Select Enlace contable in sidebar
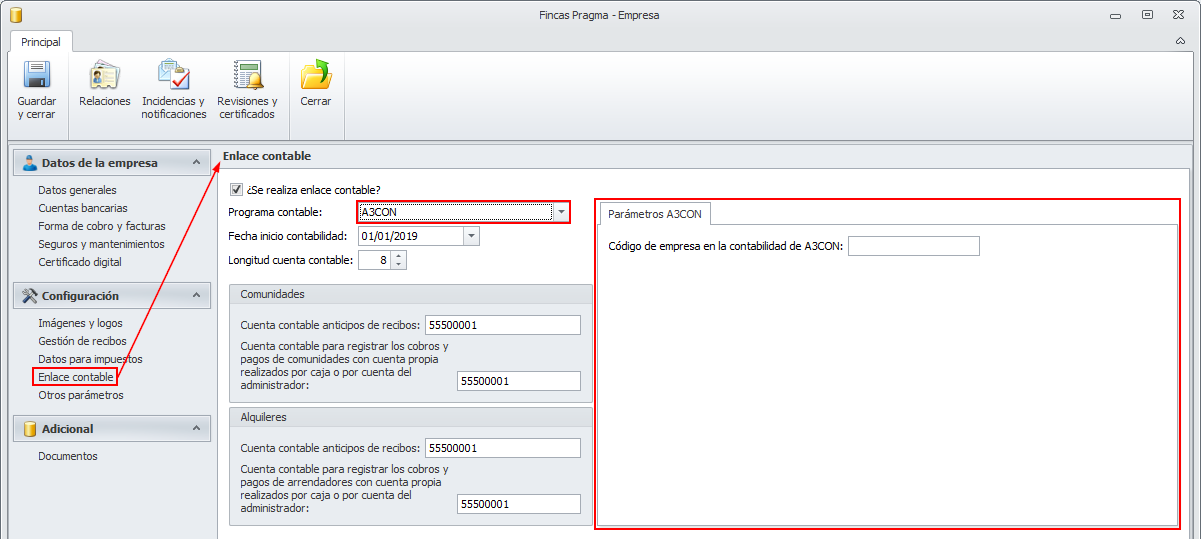The width and height of the screenshot is (1201, 539). click(x=76, y=377)
